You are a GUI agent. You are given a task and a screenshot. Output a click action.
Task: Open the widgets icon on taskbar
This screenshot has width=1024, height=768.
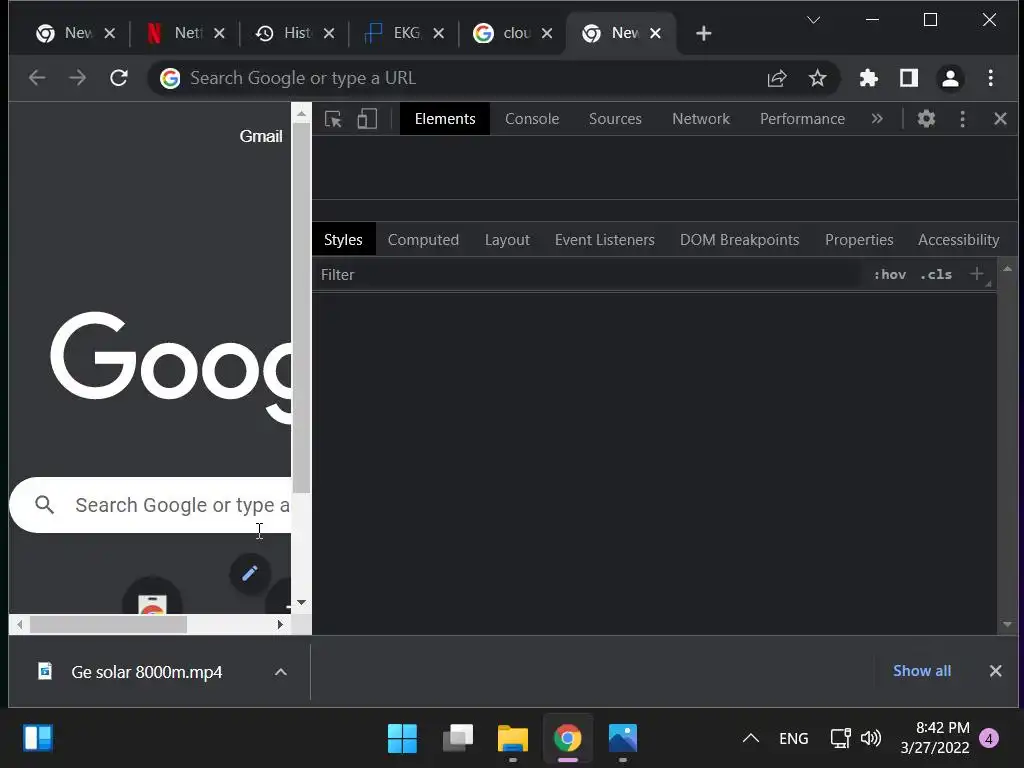click(x=38, y=739)
